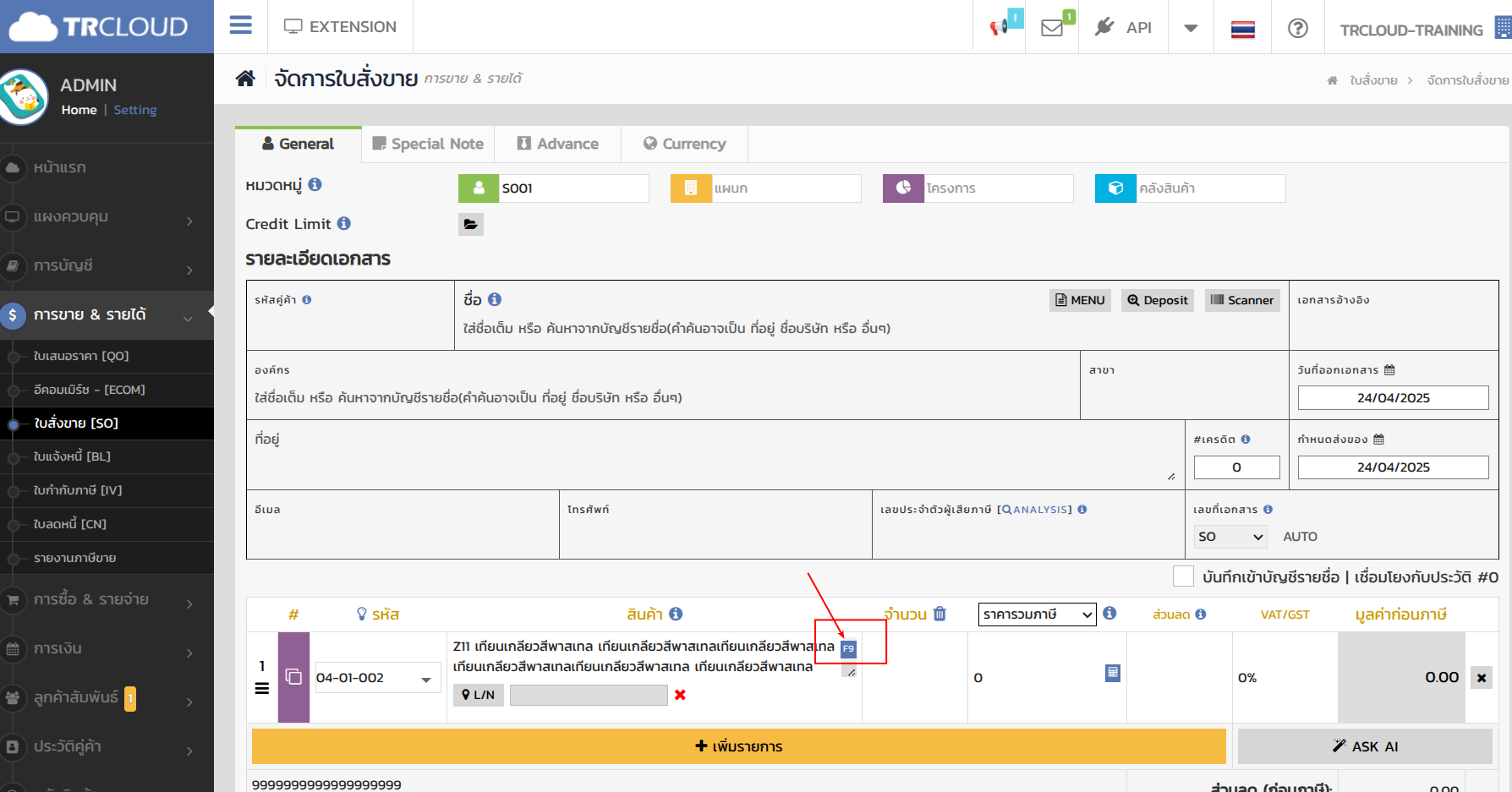Open sales order breadcrumb link
This screenshot has height=792, width=1512.
[x=1373, y=80]
